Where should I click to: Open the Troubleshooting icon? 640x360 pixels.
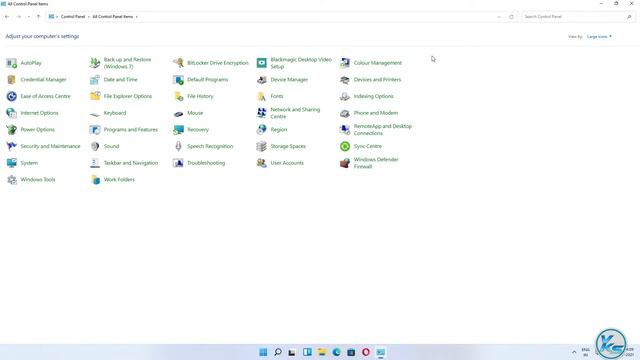coord(178,163)
